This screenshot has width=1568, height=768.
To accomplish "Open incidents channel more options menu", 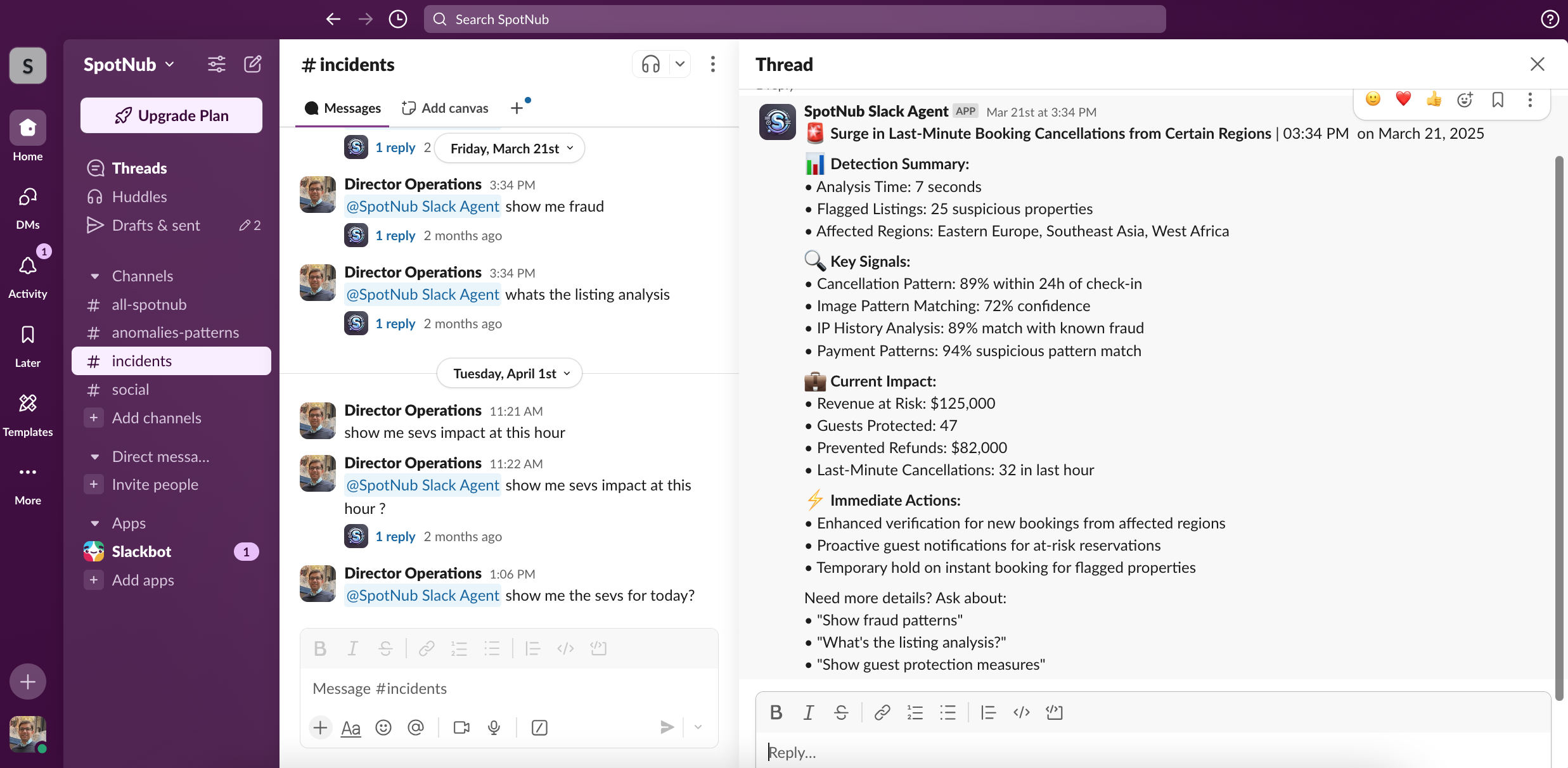I will point(713,64).
